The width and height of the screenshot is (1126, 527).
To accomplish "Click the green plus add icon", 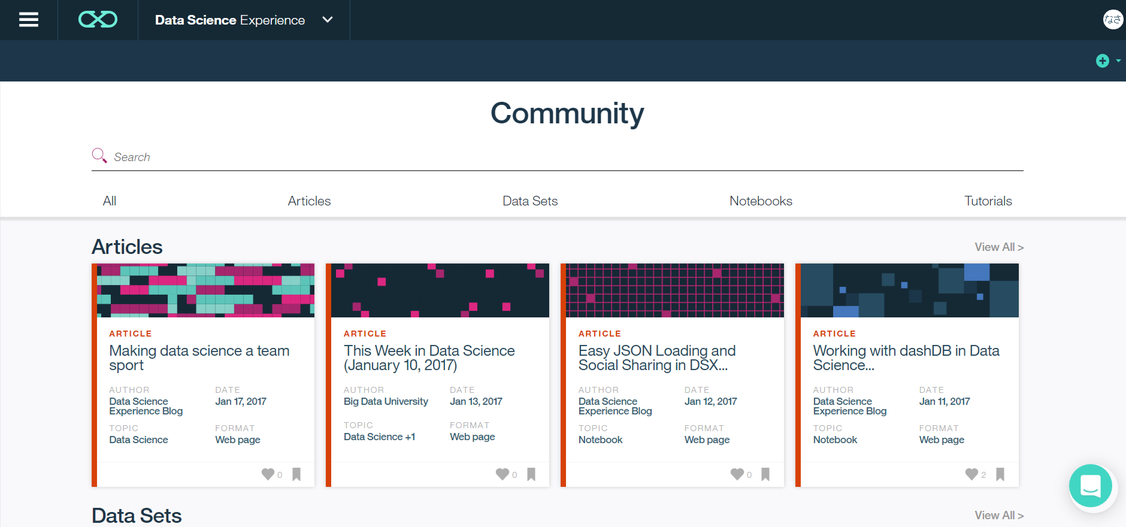I will pyautogui.click(x=1102, y=61).
